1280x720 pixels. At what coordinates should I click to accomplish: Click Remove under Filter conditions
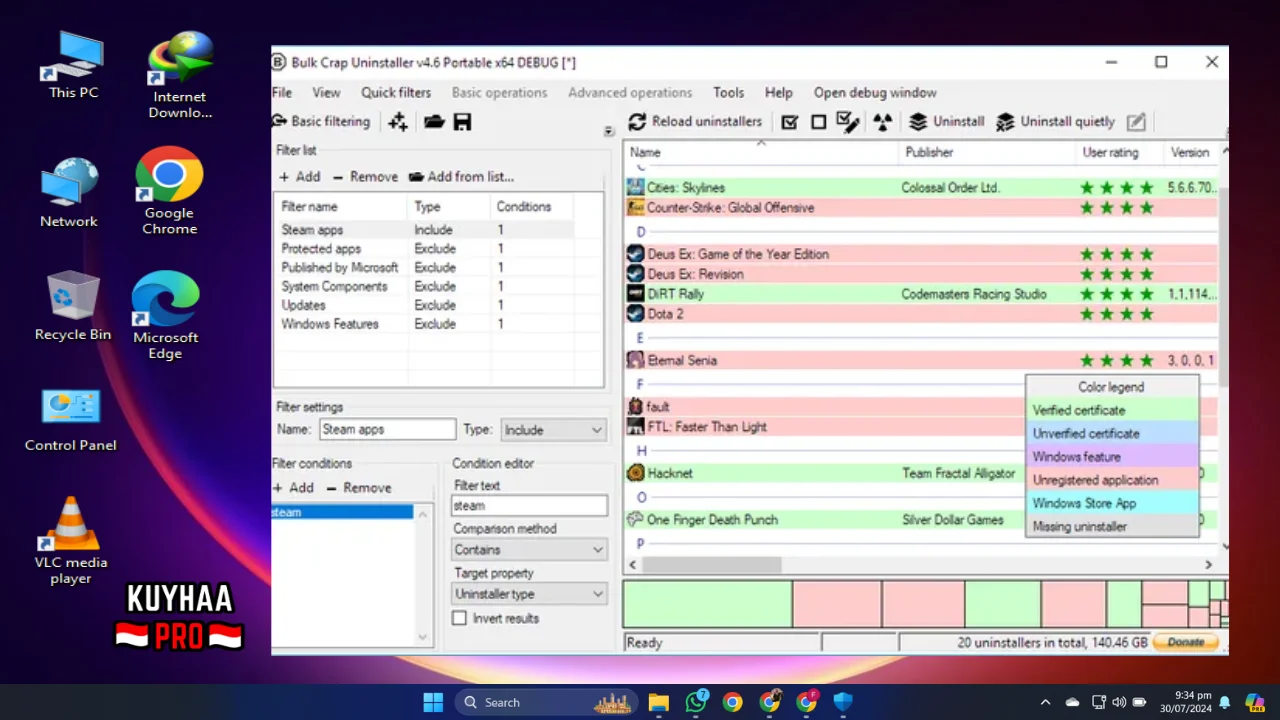[357, 488]
